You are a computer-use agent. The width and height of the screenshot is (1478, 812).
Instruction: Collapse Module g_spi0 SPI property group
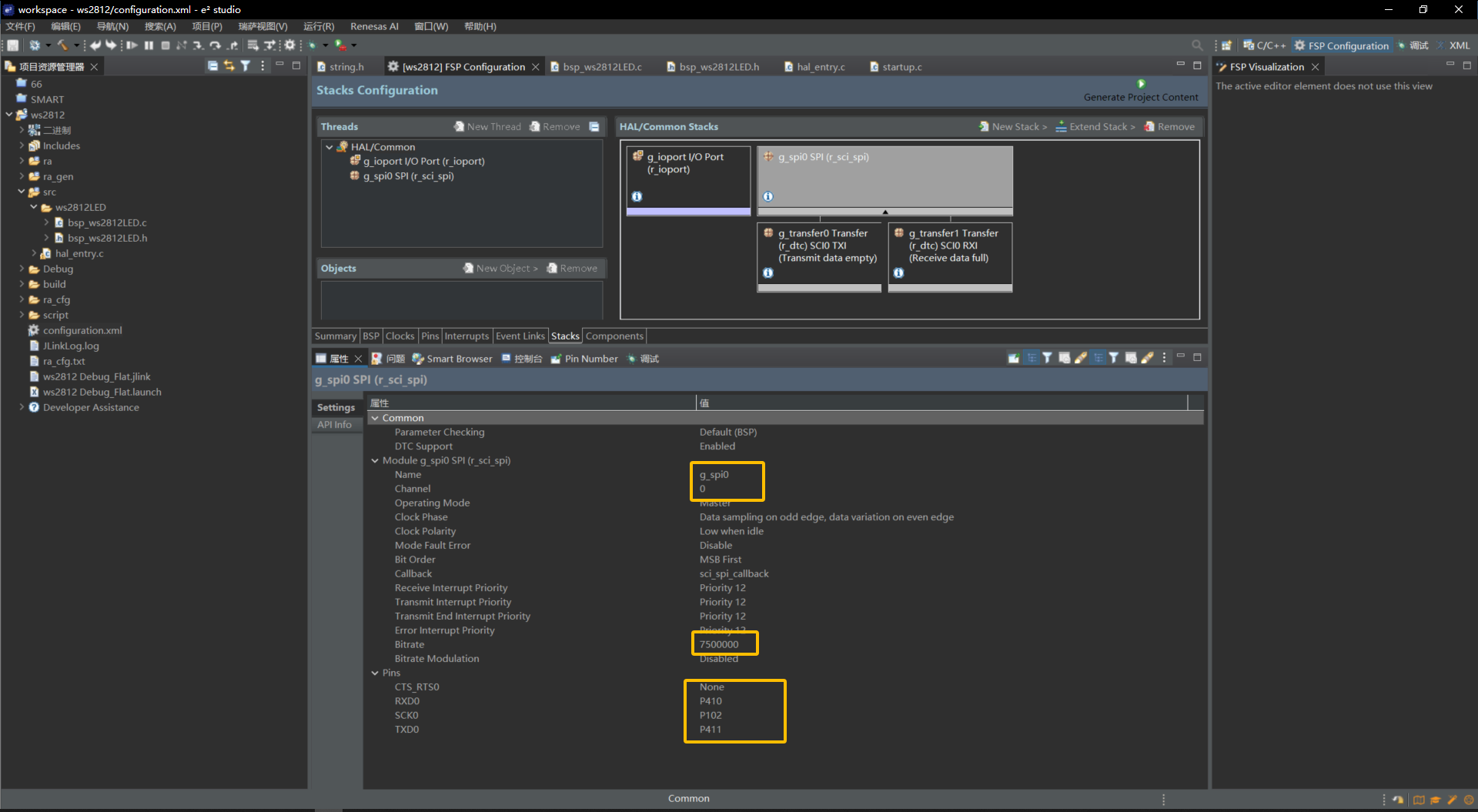click(375, 460)
